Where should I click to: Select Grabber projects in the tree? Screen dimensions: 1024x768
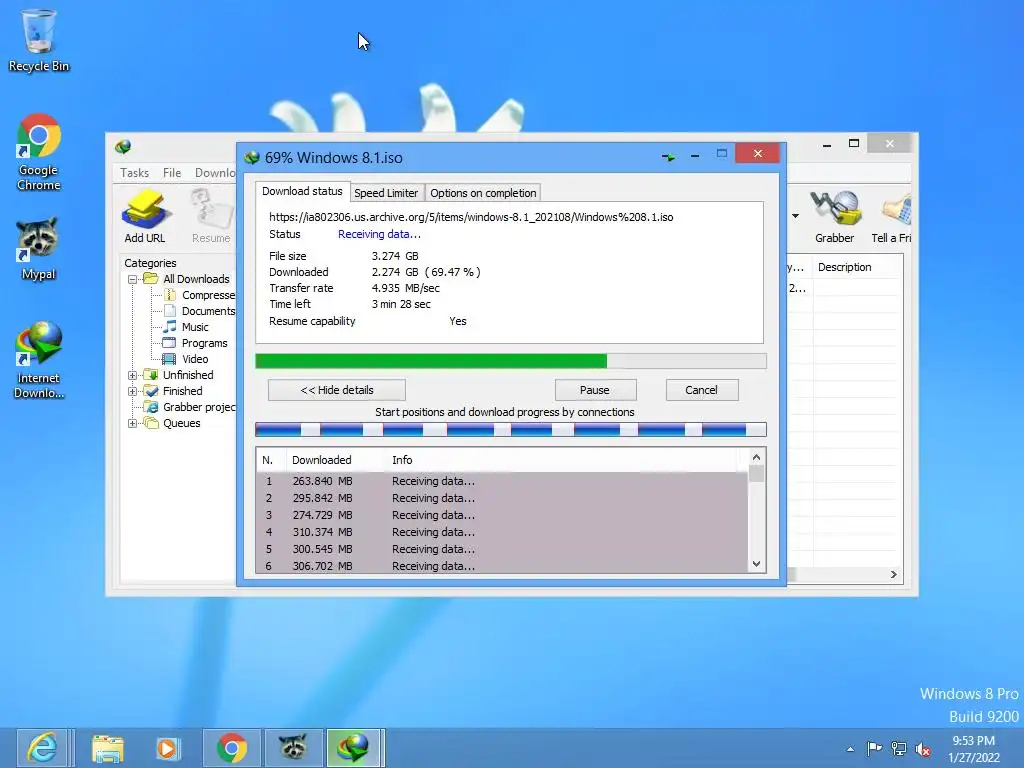pyautogui.click(x=191, y=407)
